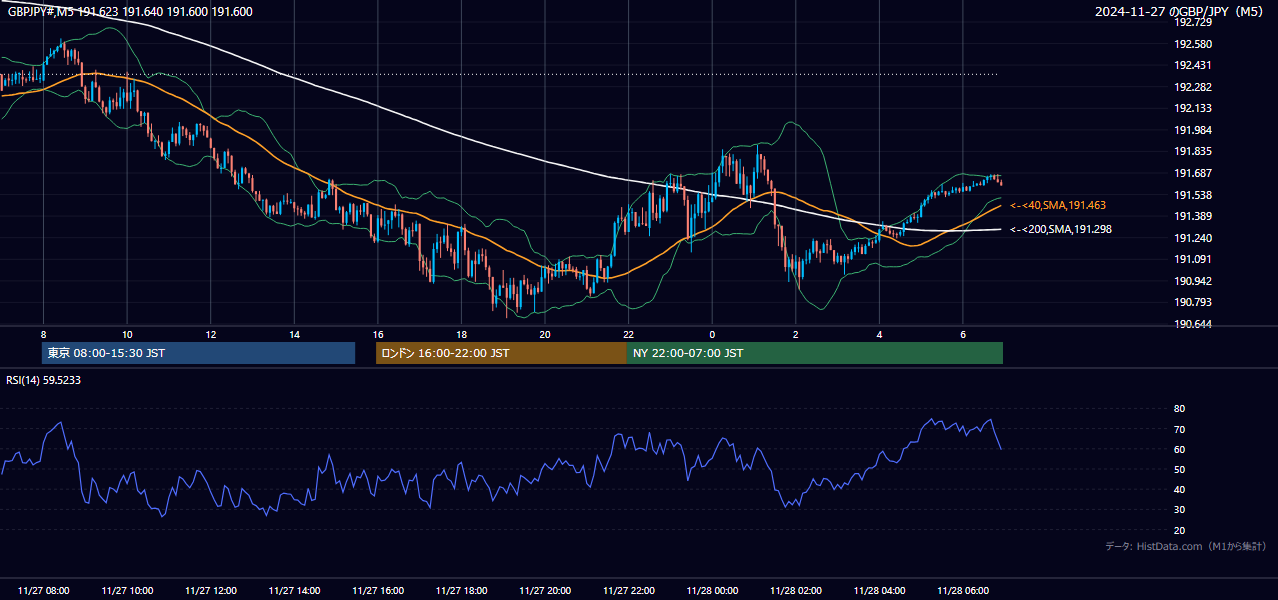
Task: Click price axis value 191.687
Action: click(1193, 173)
